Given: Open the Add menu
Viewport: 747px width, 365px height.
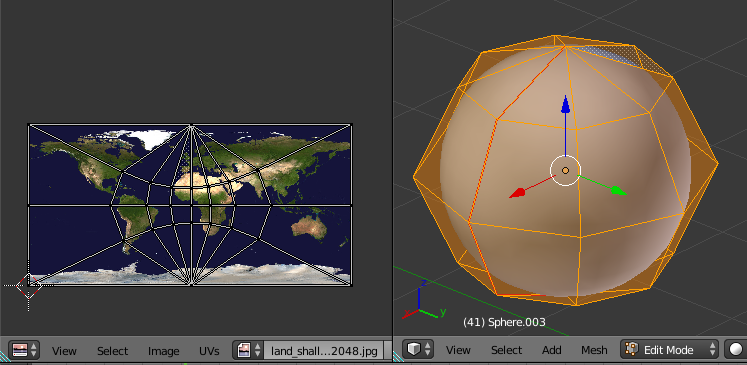Looking at the screenshot, I should [x=552, y=350].
